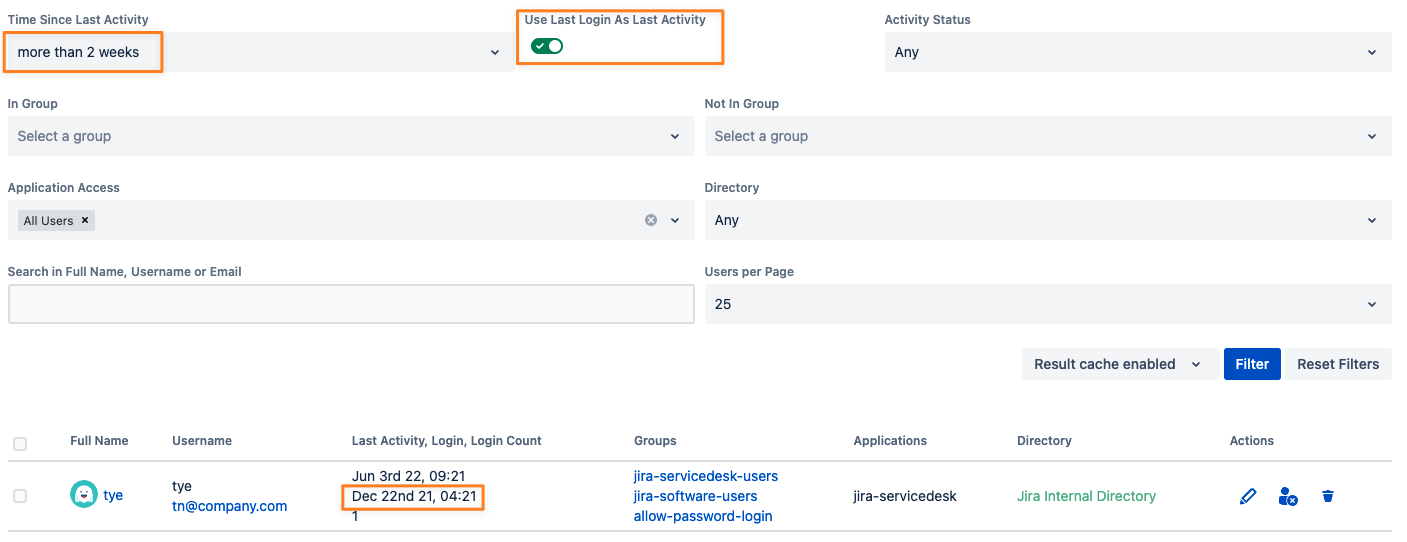Tick the checkbox for user tye
Viewport: 1407px width, 542px height.
coord(20,496)
